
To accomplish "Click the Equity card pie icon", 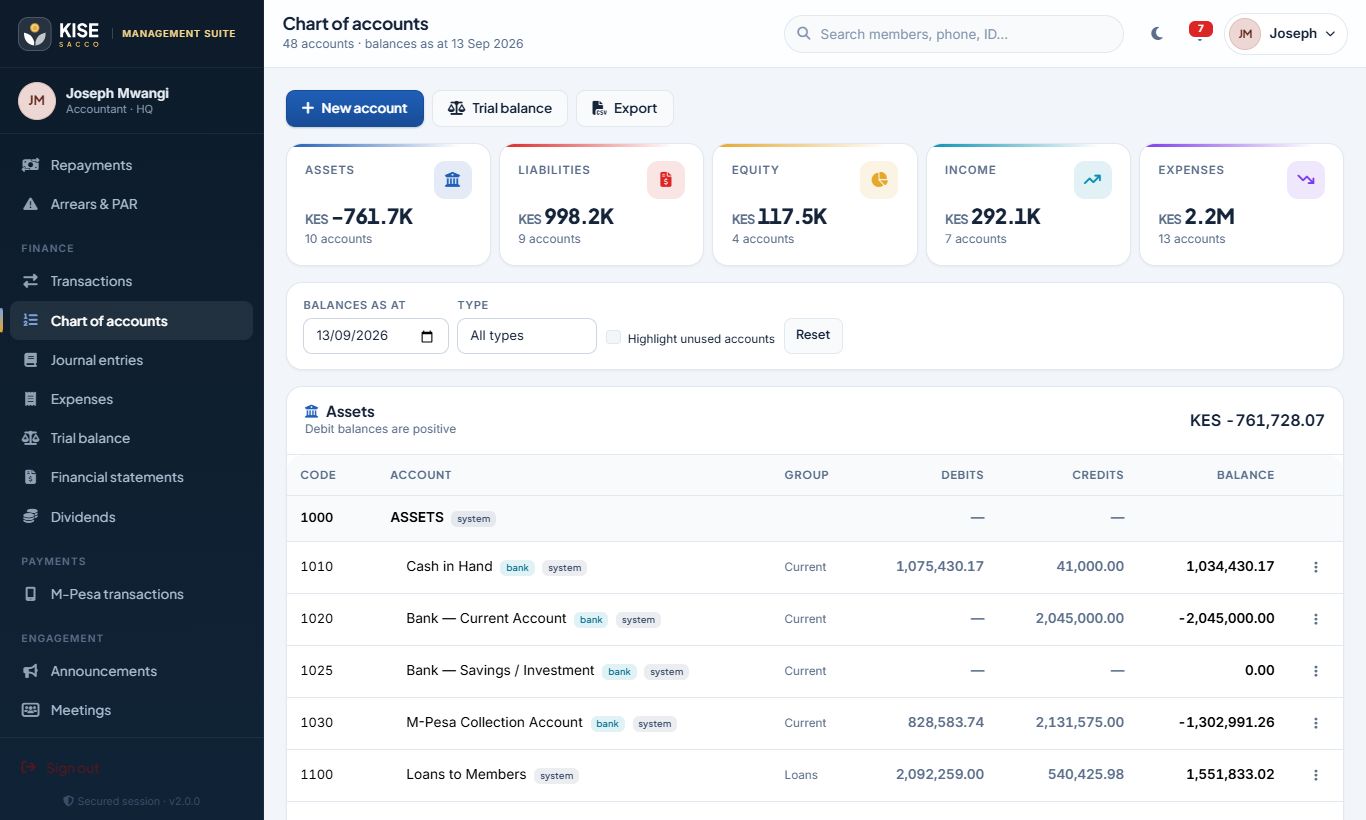I will pyautogui.click(x=879, y=180).
